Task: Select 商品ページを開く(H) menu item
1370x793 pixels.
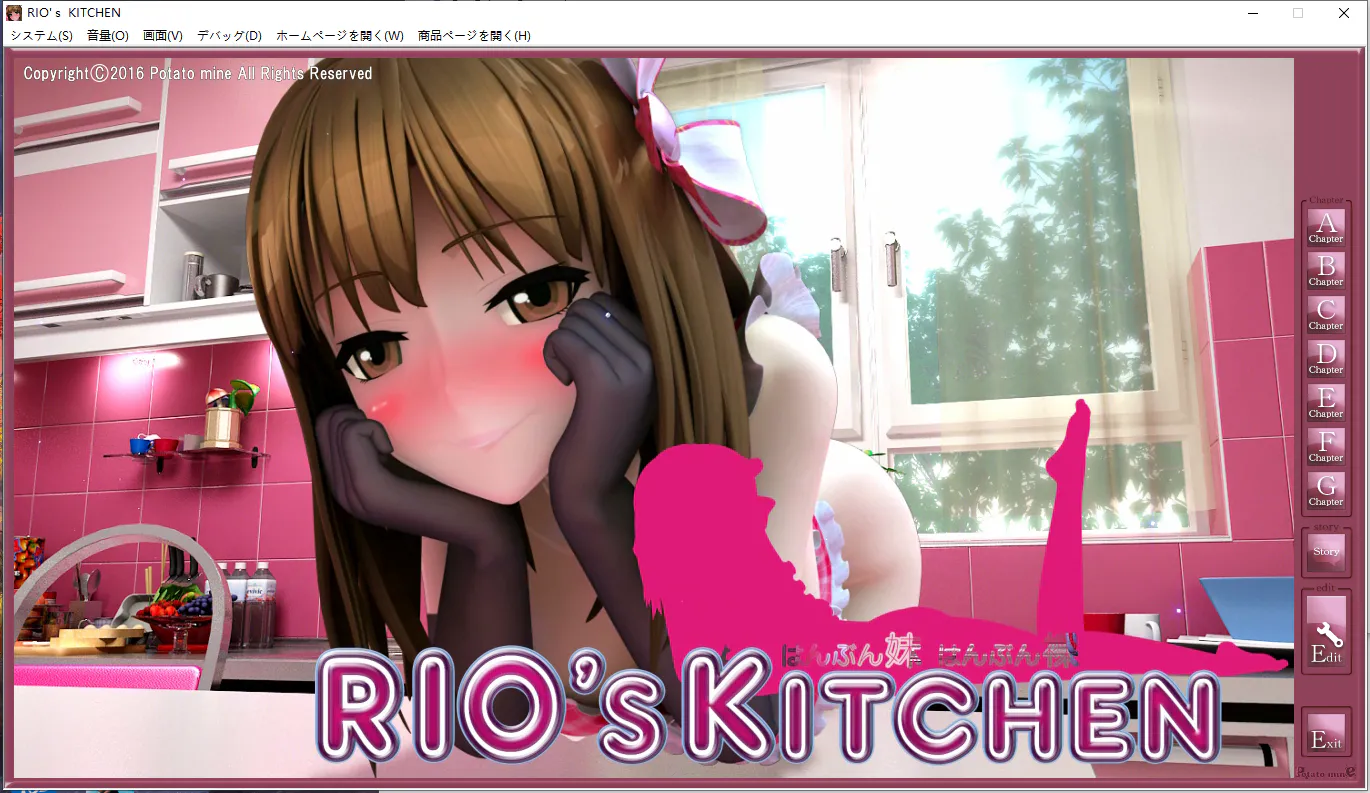Action: coord(474,36)
